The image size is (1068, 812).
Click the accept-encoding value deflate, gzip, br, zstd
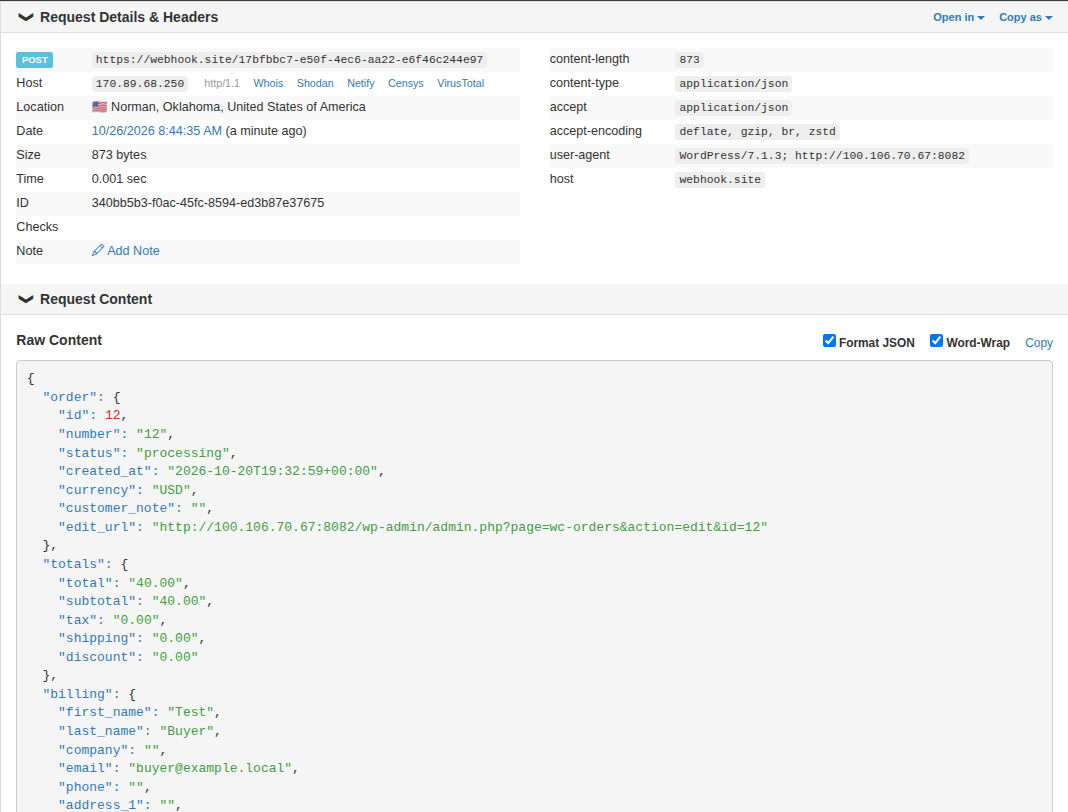[x=757, y=131]
